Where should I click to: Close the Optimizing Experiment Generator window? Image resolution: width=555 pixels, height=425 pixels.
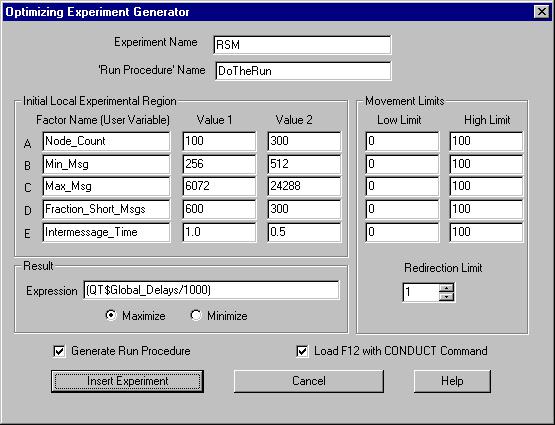pyautogui.click(x=542, y=12)
